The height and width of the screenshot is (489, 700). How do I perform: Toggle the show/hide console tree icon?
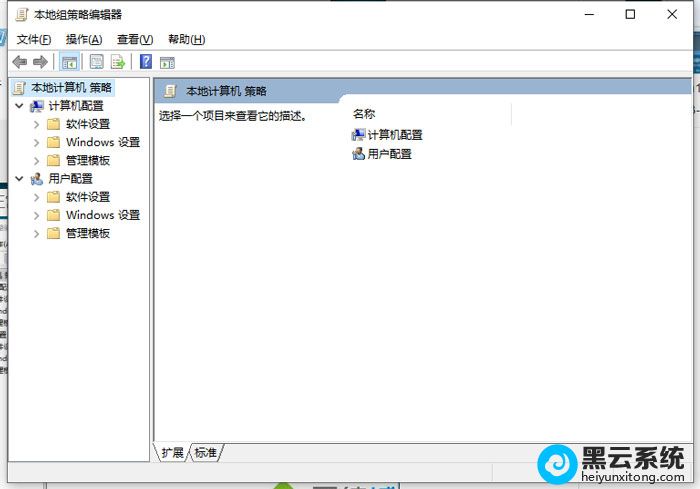[69, 62]
